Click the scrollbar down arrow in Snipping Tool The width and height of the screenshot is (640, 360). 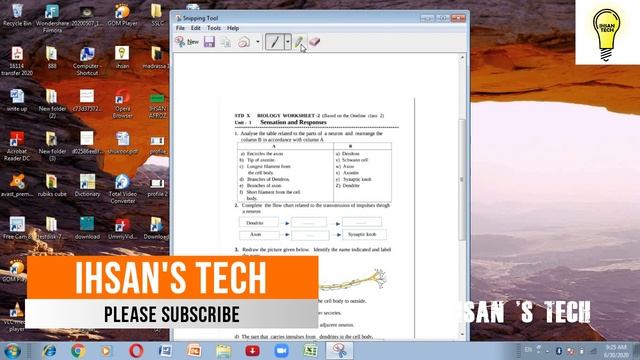click(462, 335)
